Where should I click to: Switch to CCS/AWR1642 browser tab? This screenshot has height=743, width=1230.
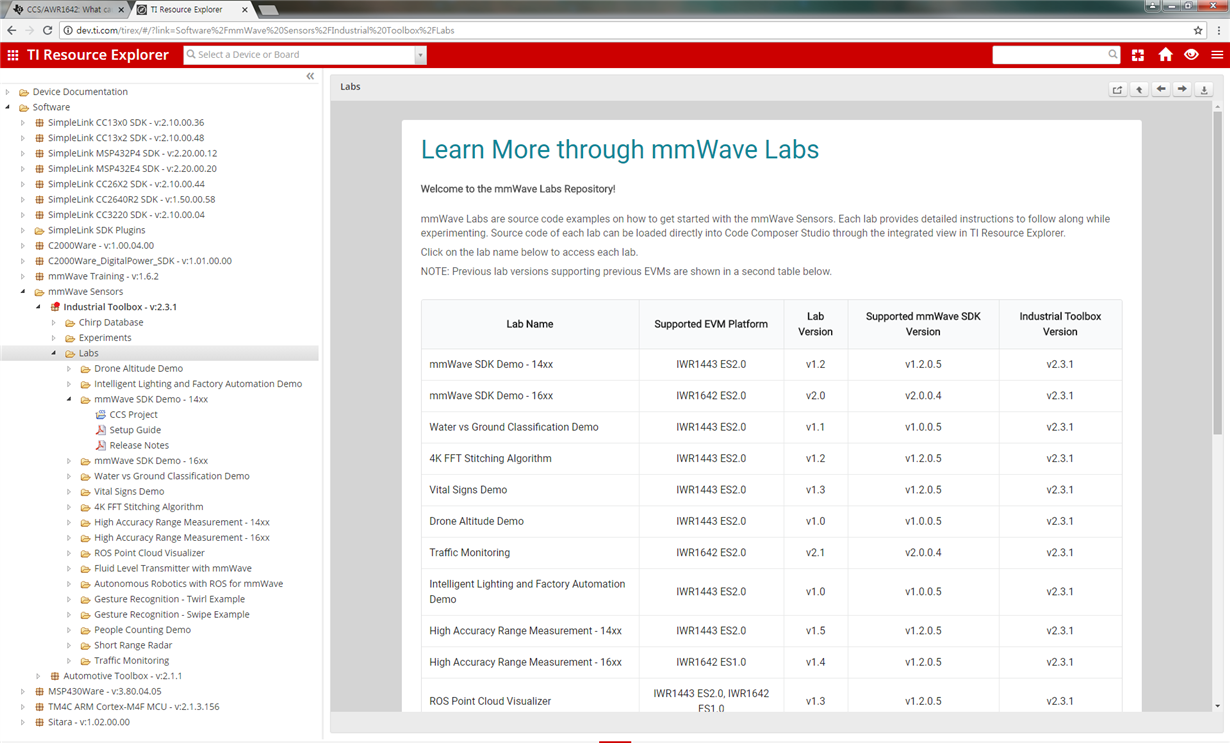click(66, 9)
